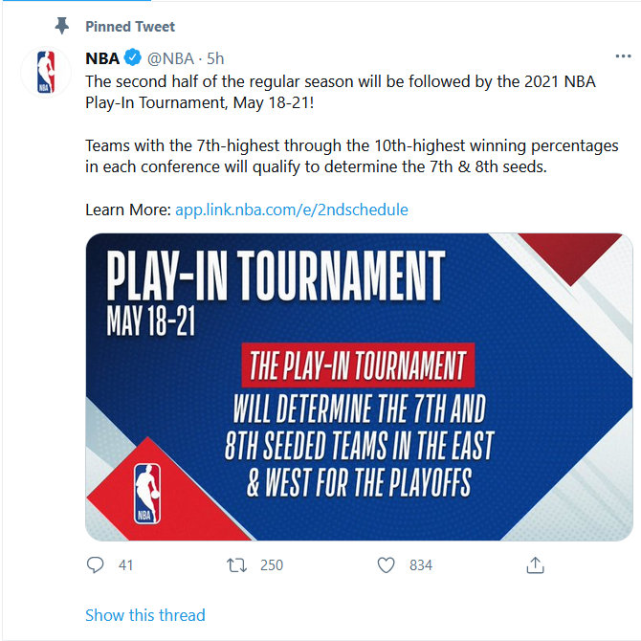Open the app.link.nba.com/e/2ndschedule link
This screenshot has height=641, width=641.
coord(291,210)
